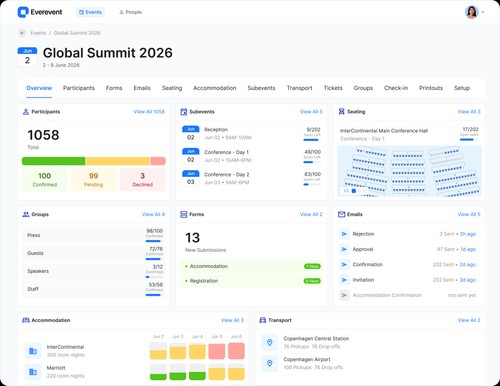Click the Subevents card calendar icon
The height and width of the screenshot is (386, 500).
point(184,112)
